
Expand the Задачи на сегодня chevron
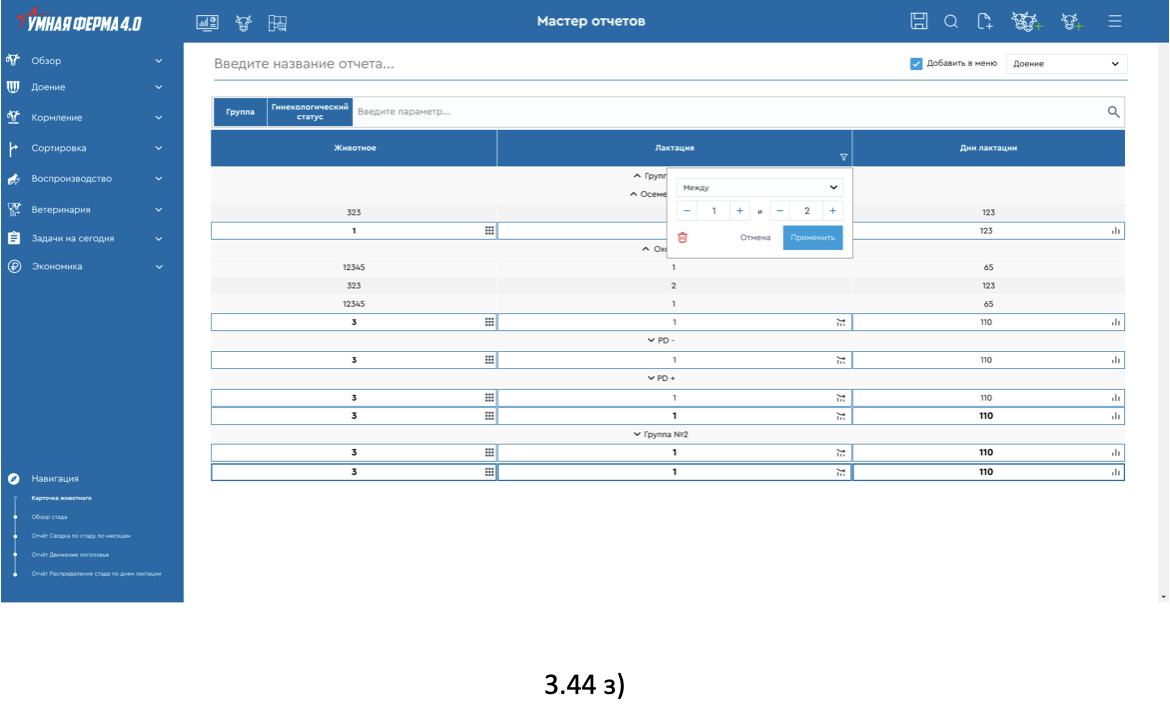pyautogui.click(x=159, y=239)
